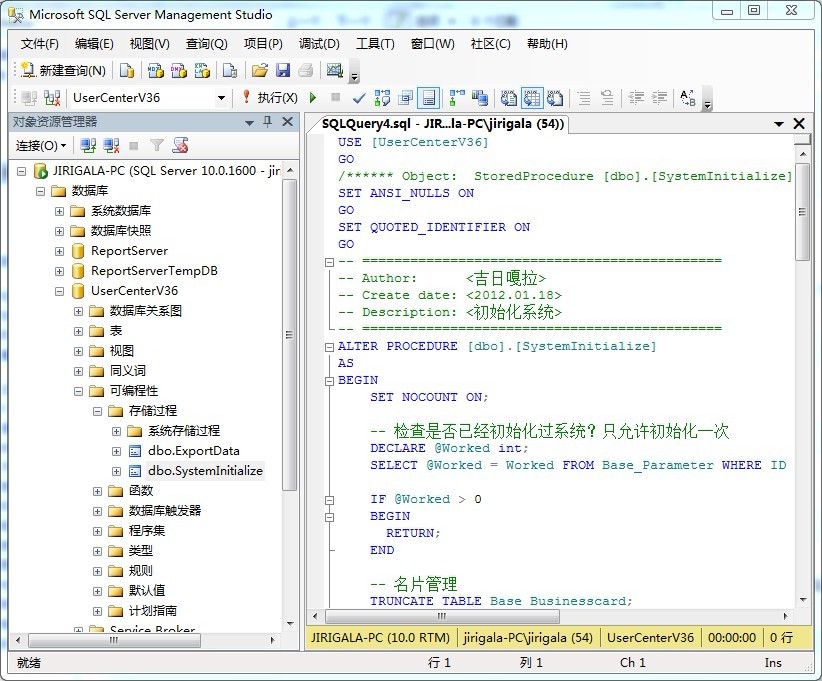Click the editor horizontal scrollbar thumb
The image size is (822, 681).
click(x=442, y=616)
